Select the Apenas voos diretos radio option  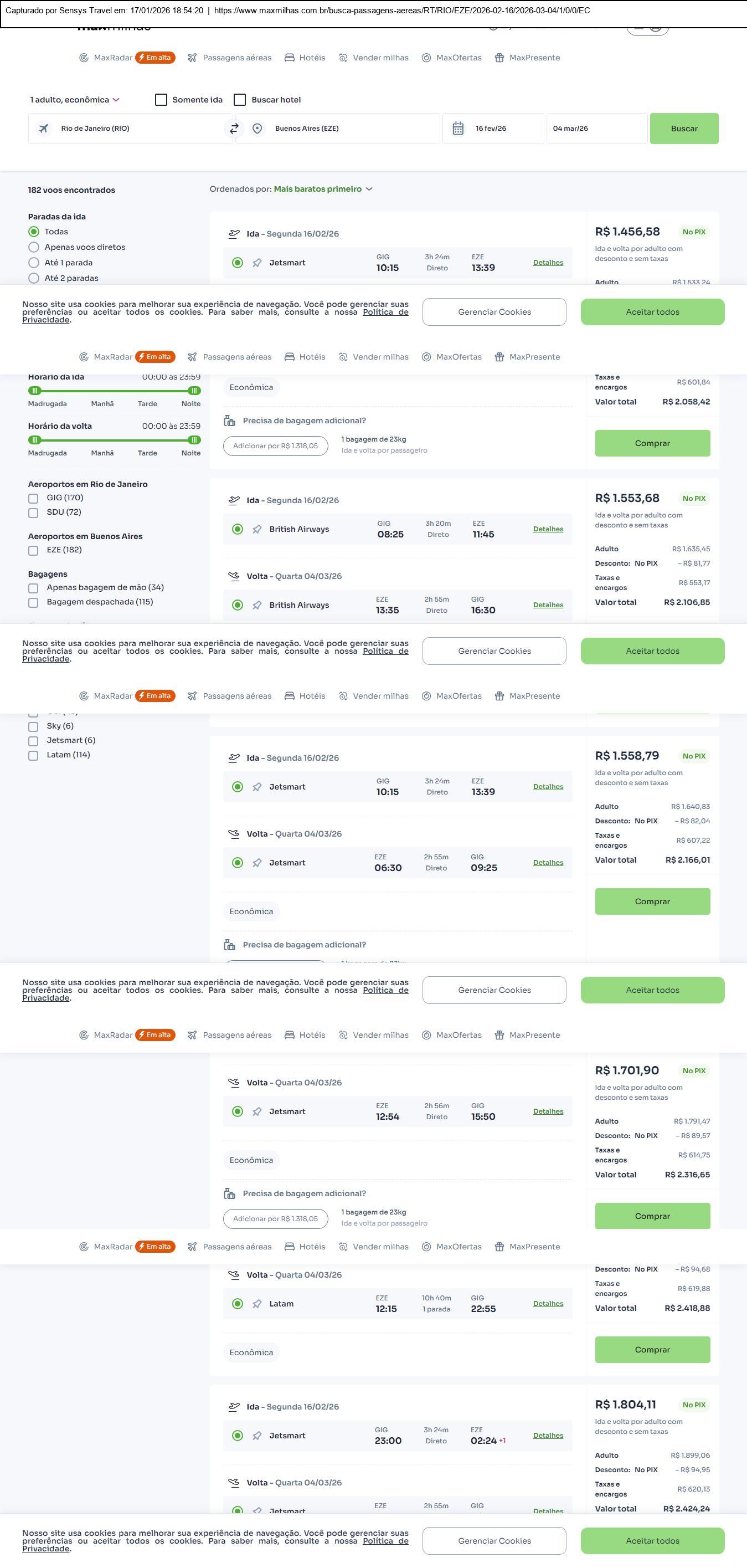(x=34, y=247)
